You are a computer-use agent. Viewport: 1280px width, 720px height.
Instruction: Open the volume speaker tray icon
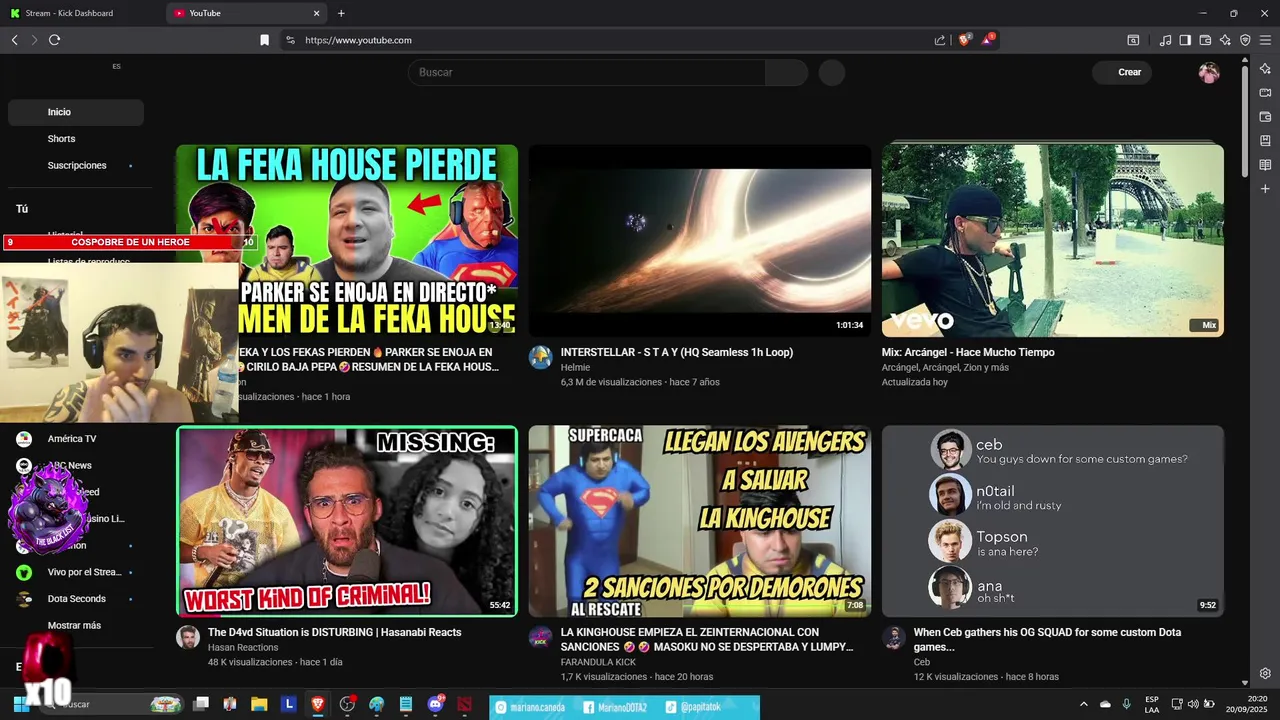[x=1193, y=704]
